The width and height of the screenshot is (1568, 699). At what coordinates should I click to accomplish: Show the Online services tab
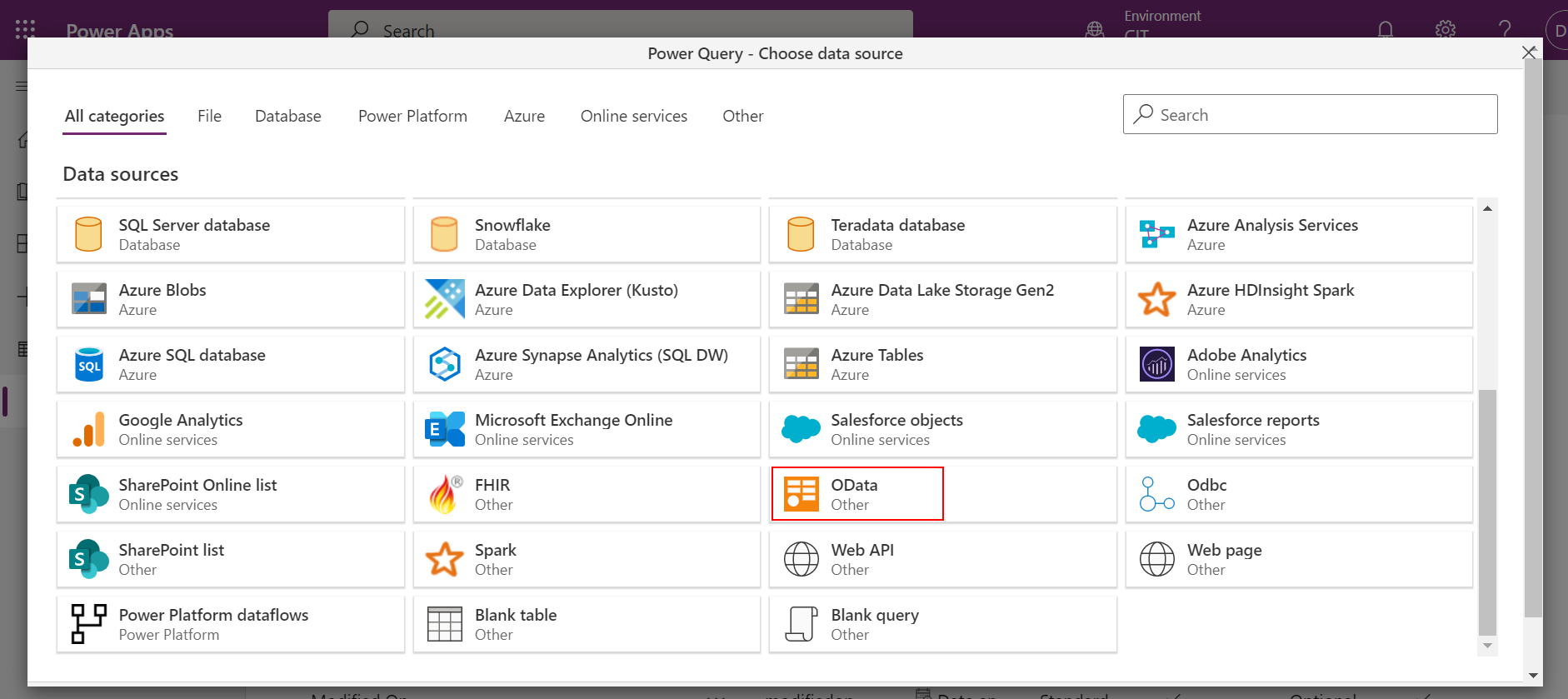click(634, 116)
